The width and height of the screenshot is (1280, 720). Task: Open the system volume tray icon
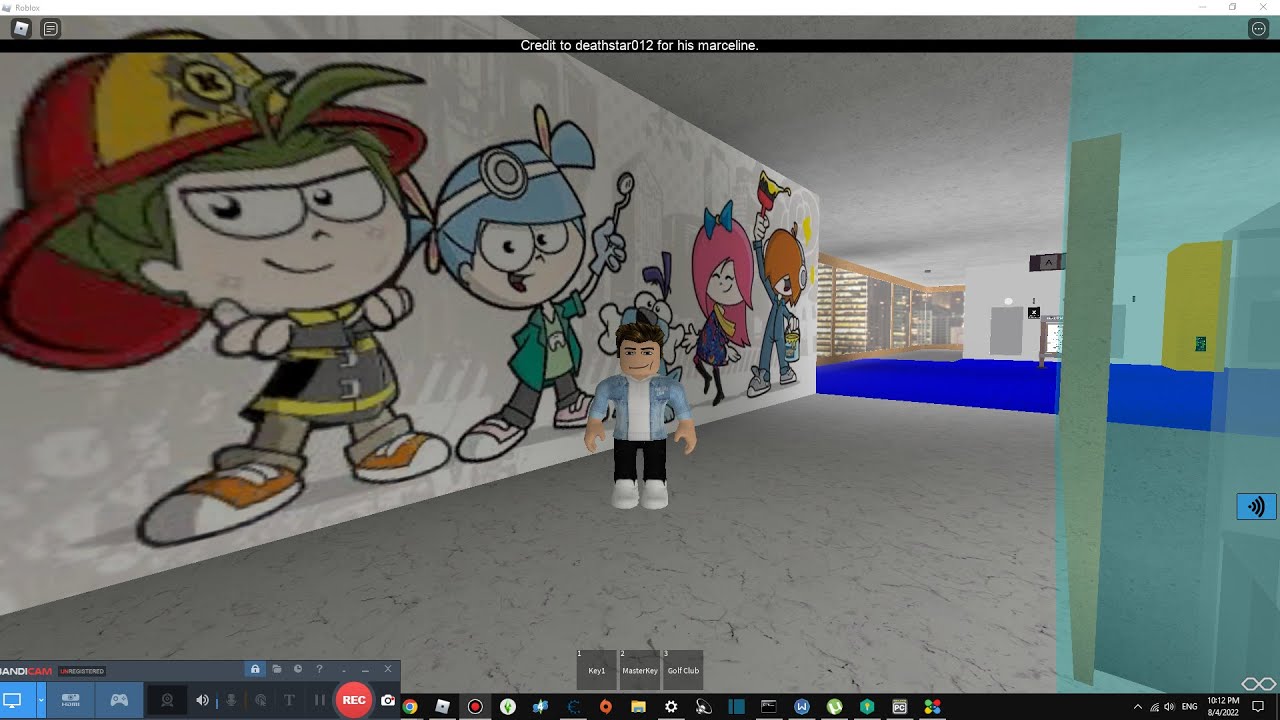[1169, 706]
